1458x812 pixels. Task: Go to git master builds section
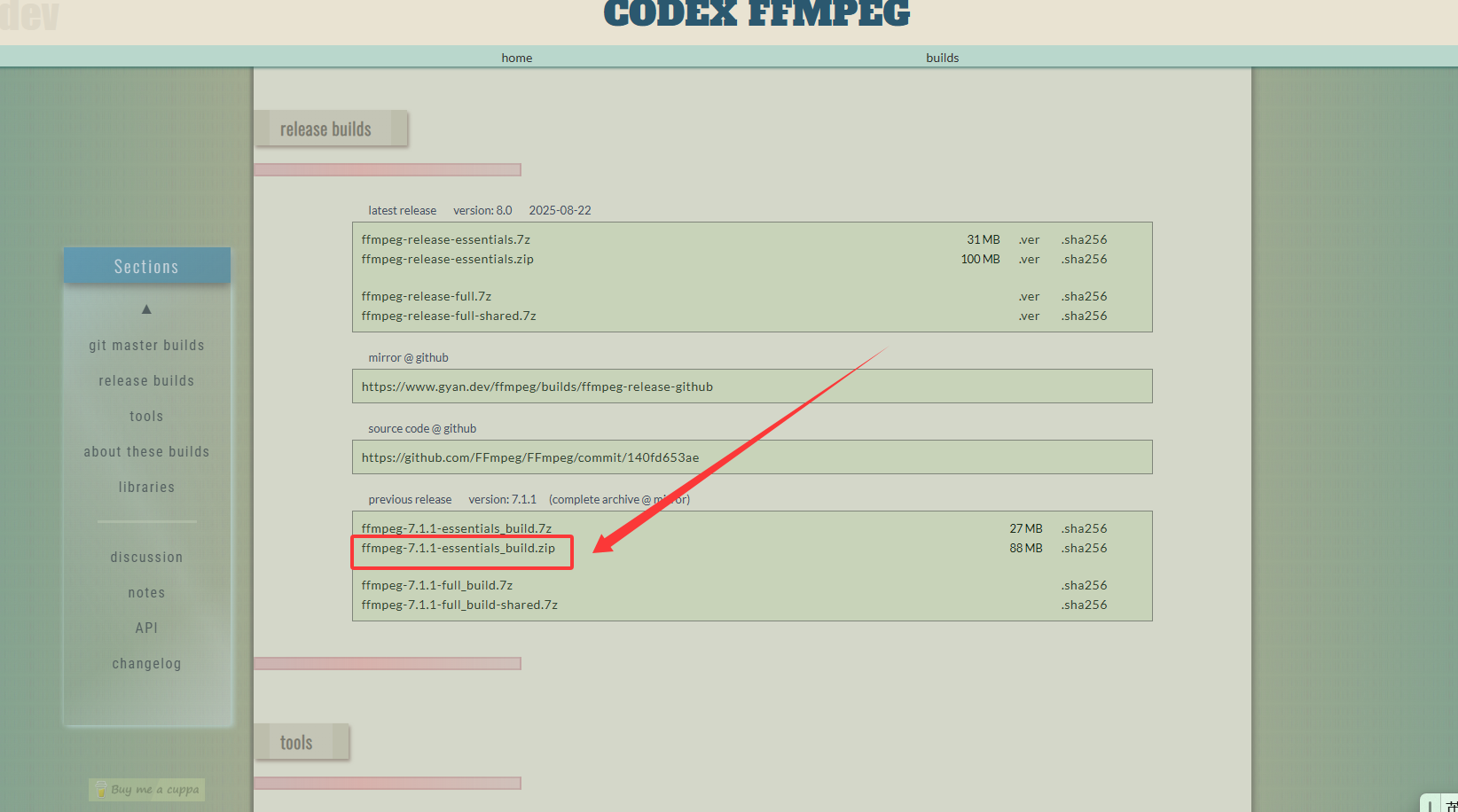click(x=146, y=346)
